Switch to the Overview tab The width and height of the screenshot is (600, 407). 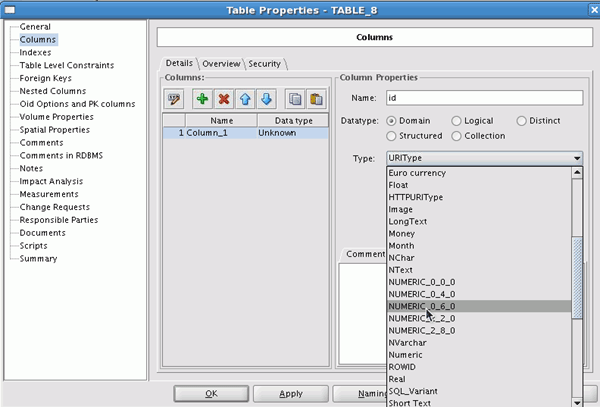point(221,64)
